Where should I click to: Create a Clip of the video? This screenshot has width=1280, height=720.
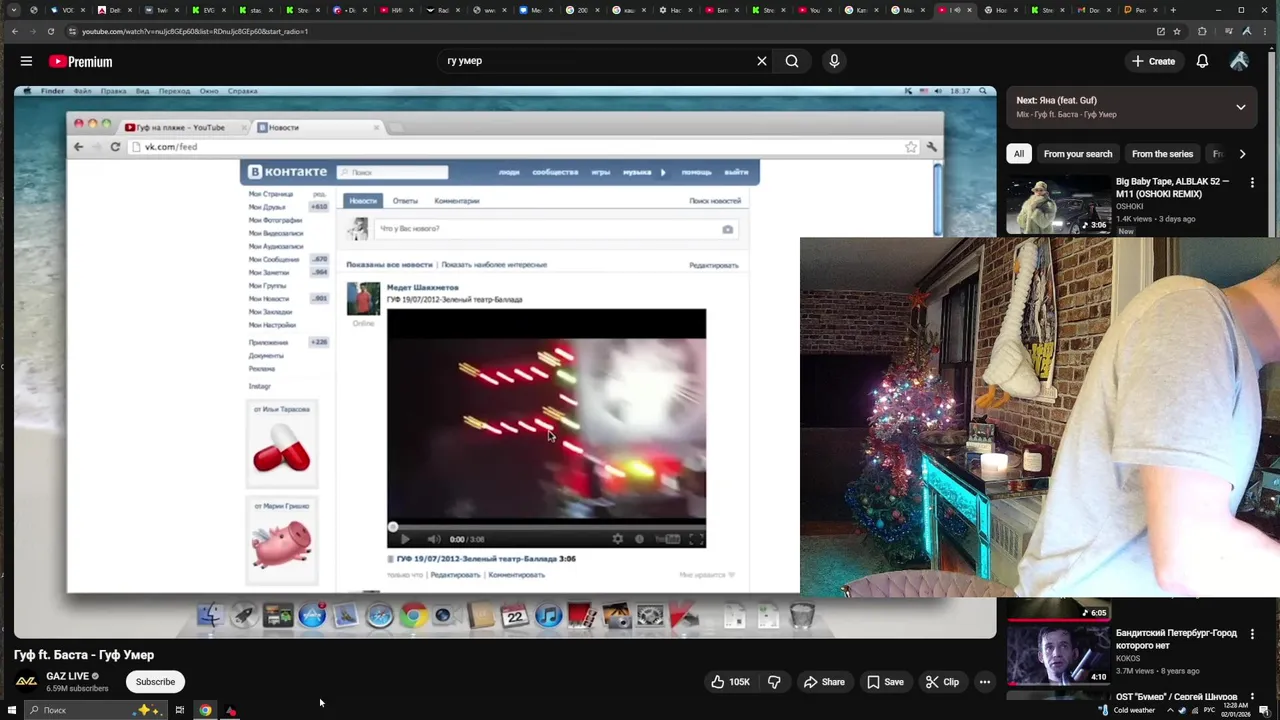pyautogui.click(x=941, y=682)
